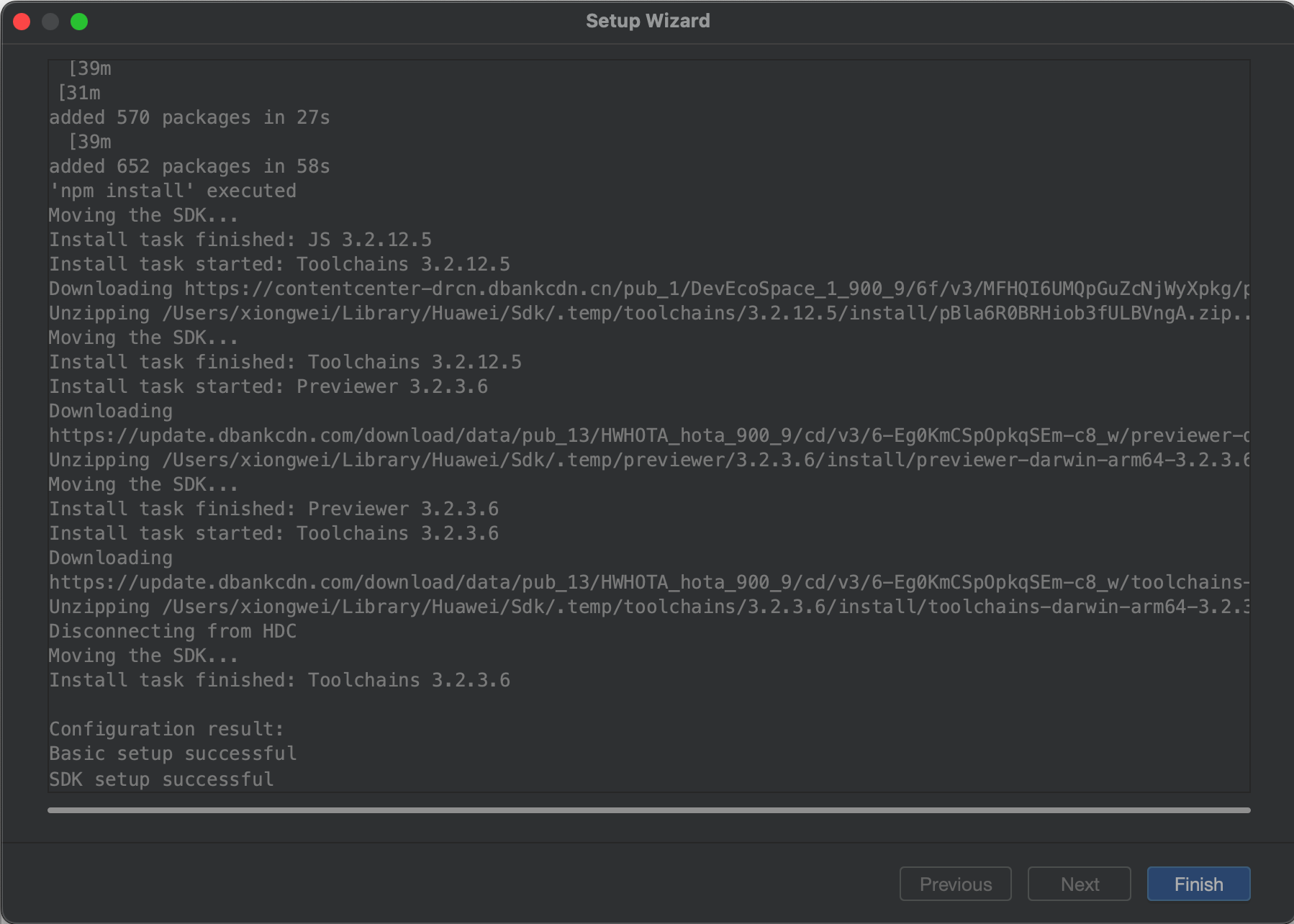The image size is (1294, 924).
Task: Click 'Install task started: Previewer 3.2.3.6'
Action: [268, 386]
